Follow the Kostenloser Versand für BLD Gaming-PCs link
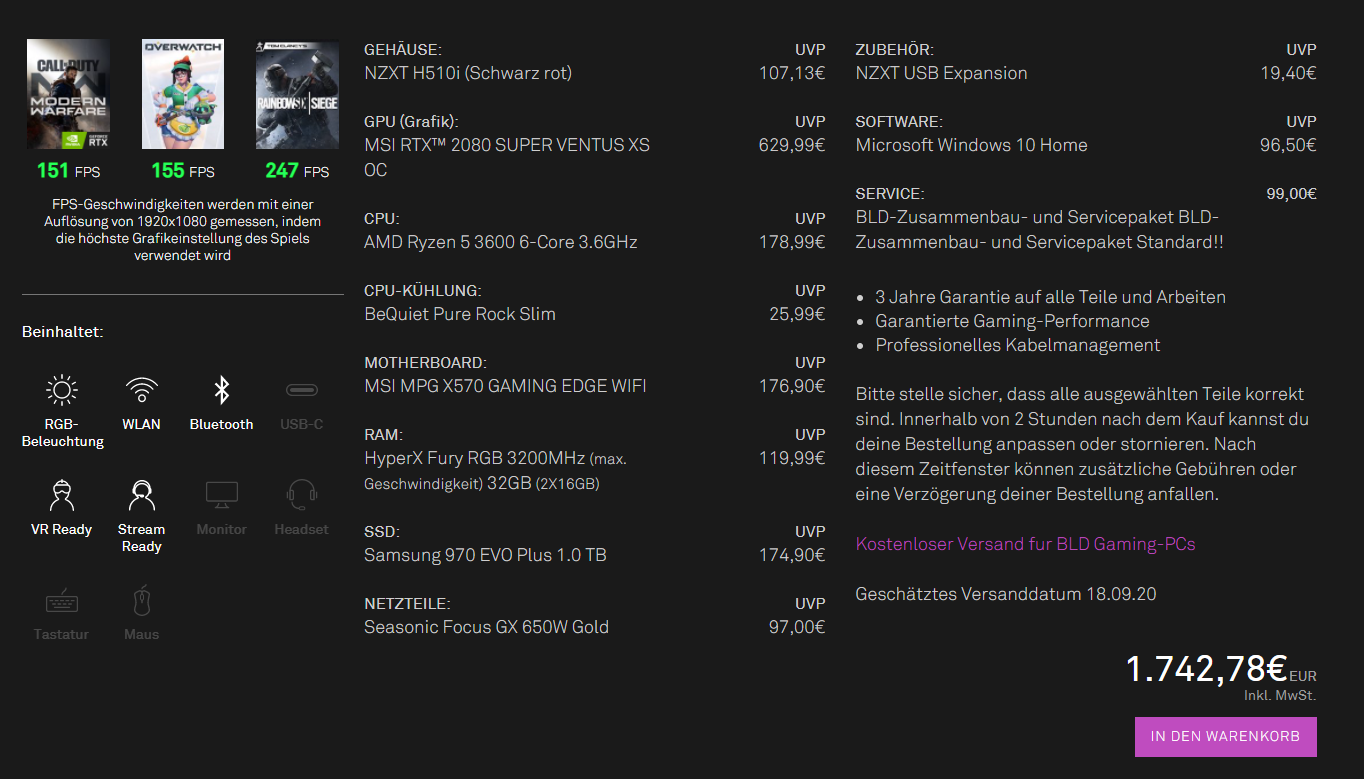This screenshot has width=1364, height=779. pos(1025,544)
